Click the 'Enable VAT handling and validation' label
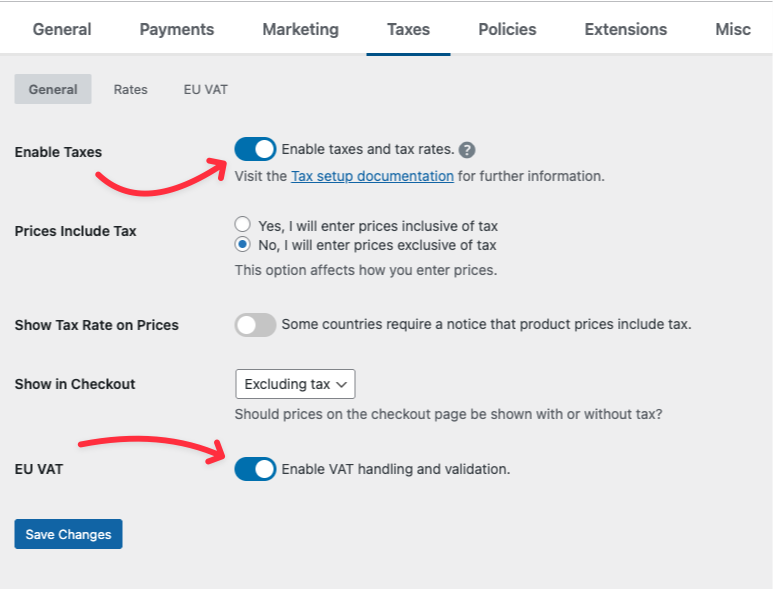This screenshot has height=589, width=773. 396,468
